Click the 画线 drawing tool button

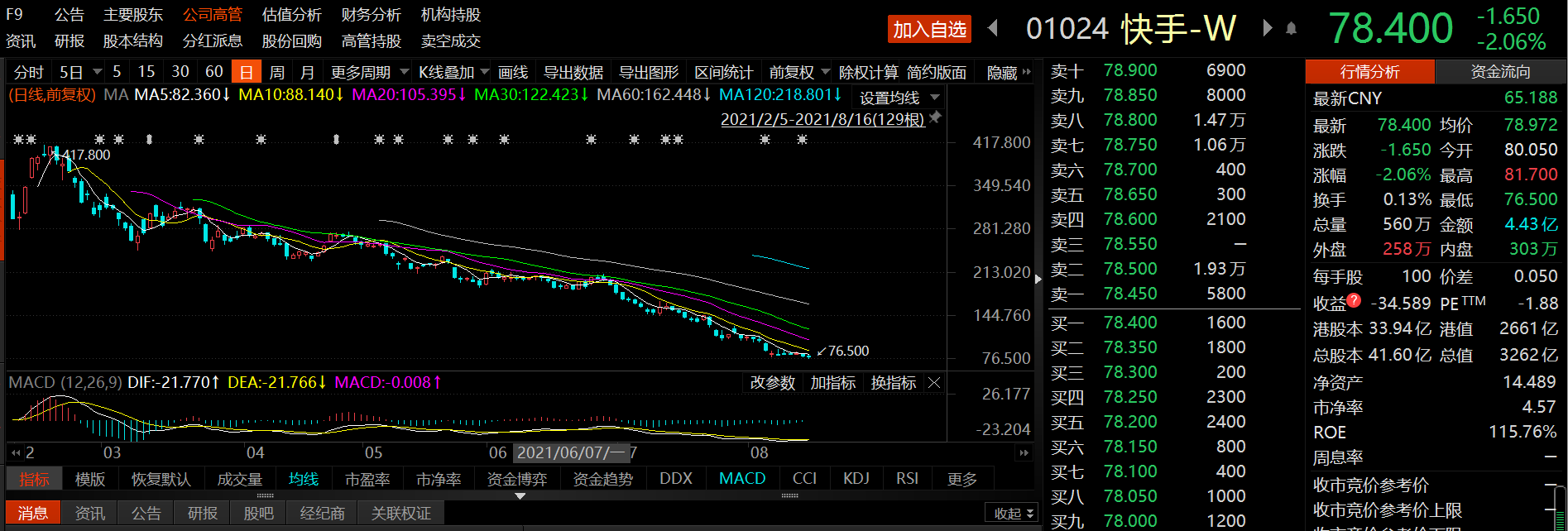[513, 72]
